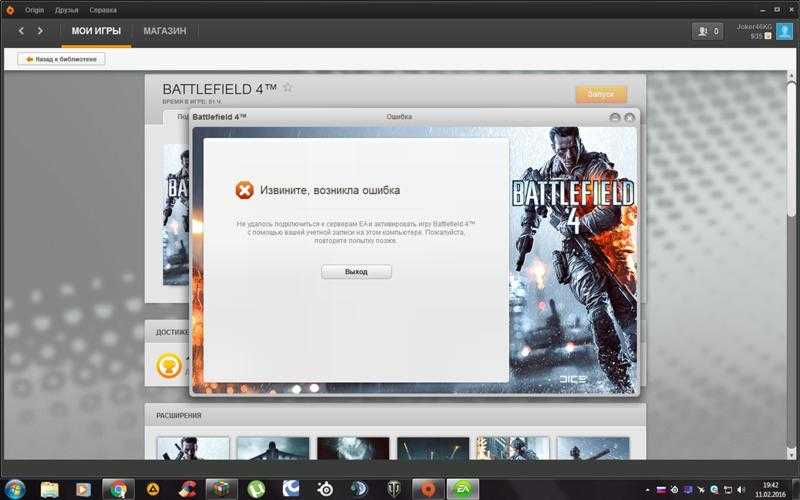Show hidden tray icons arrow
Image resolution: width=800 pixels, height=500 pixels.
647,490
